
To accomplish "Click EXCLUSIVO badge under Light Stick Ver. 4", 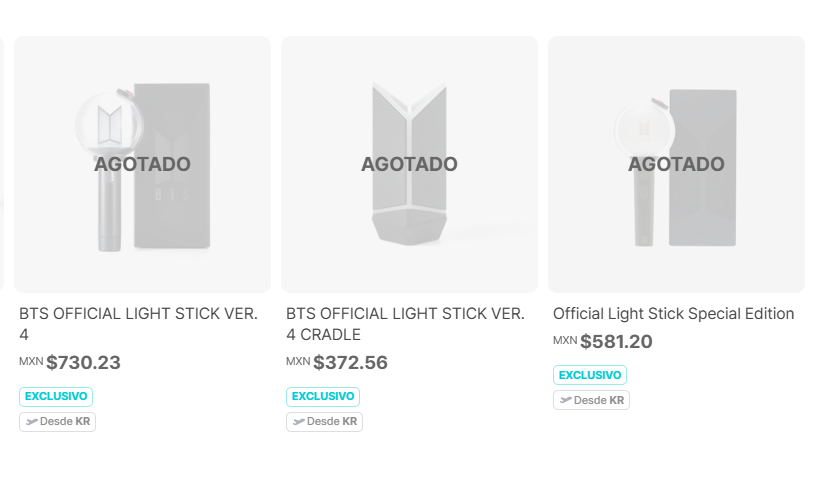I will [56, 396].
